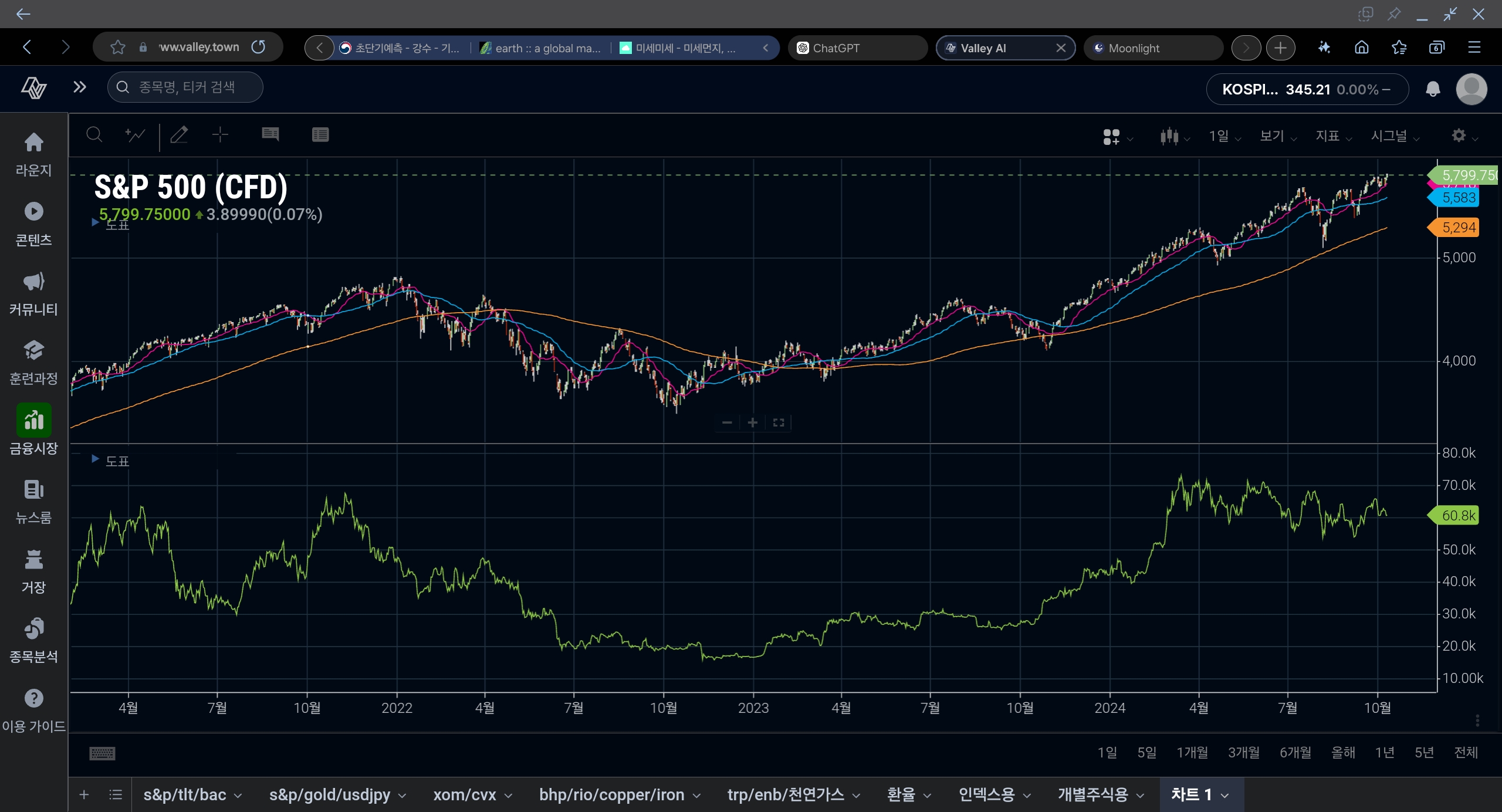Open the chart layout grid dropdown

pyautogui.click(x=1117, y=137)
